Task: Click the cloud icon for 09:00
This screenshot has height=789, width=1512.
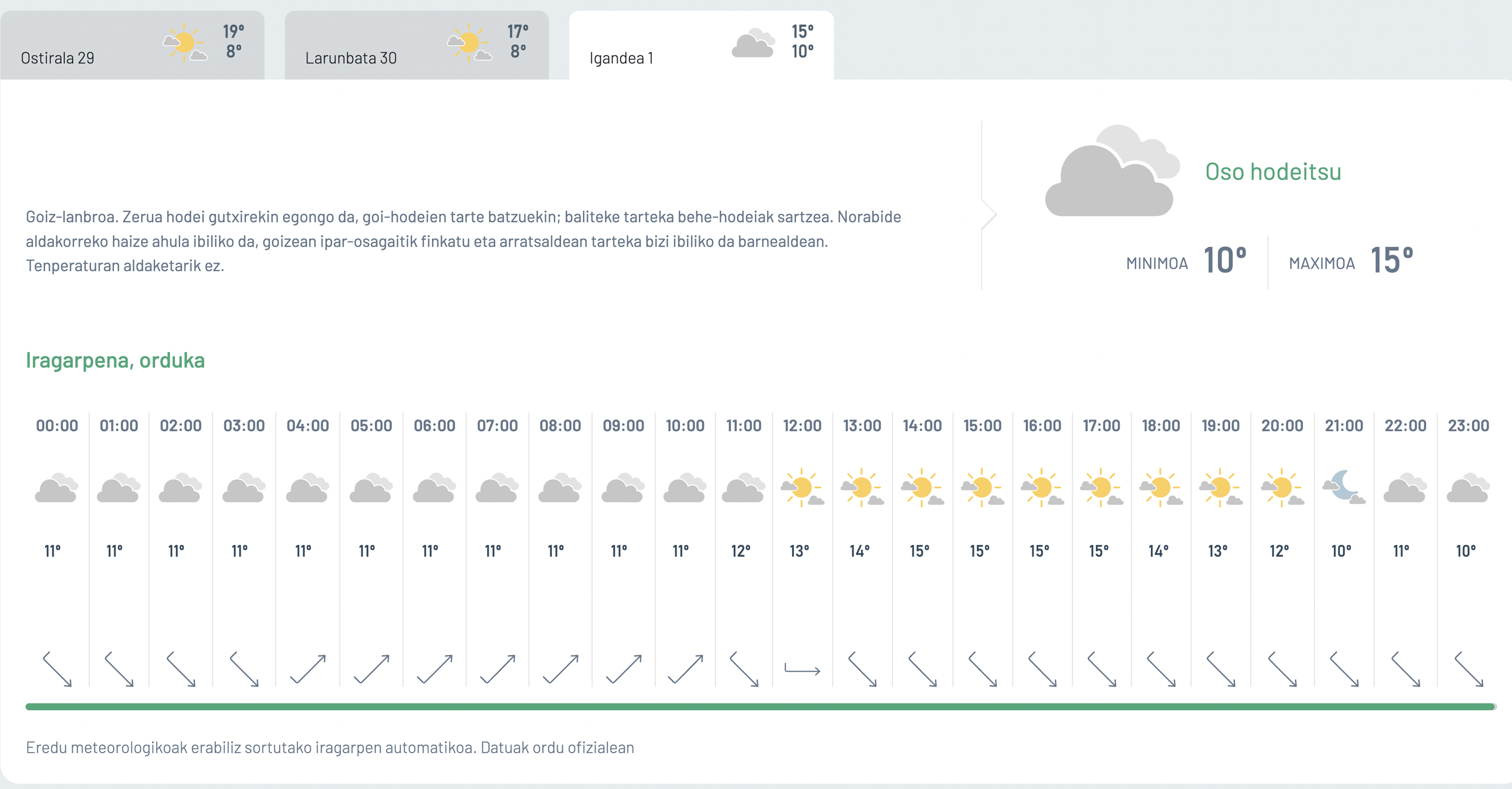Action: point(623,487)
